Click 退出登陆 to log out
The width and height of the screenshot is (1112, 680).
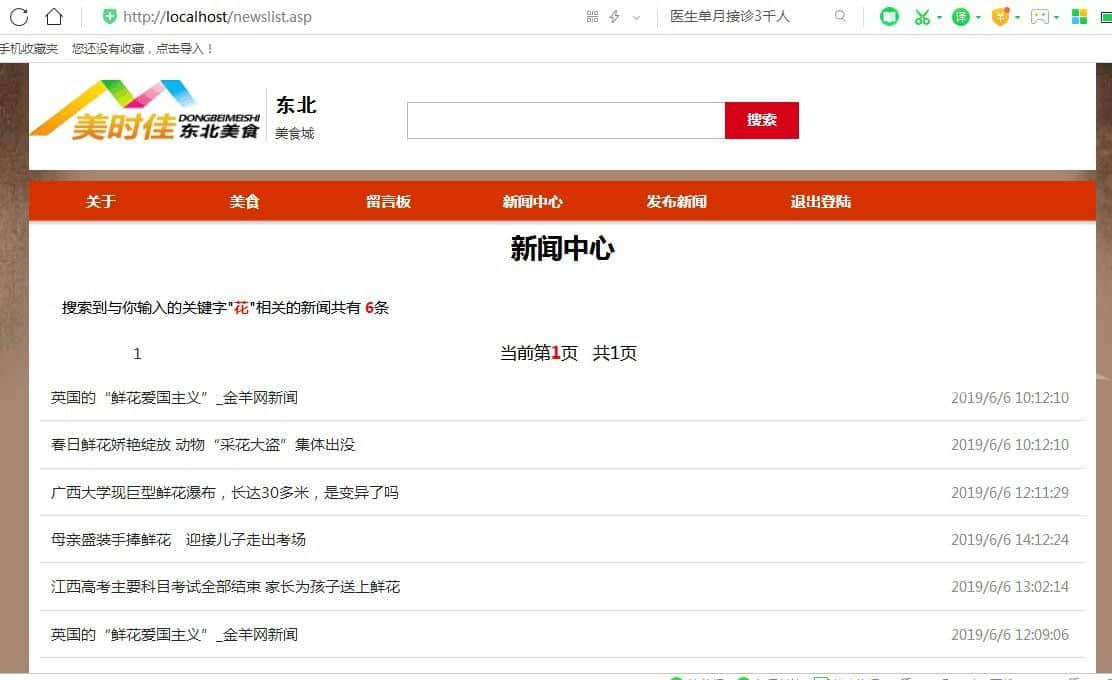(x=820, y=202)
